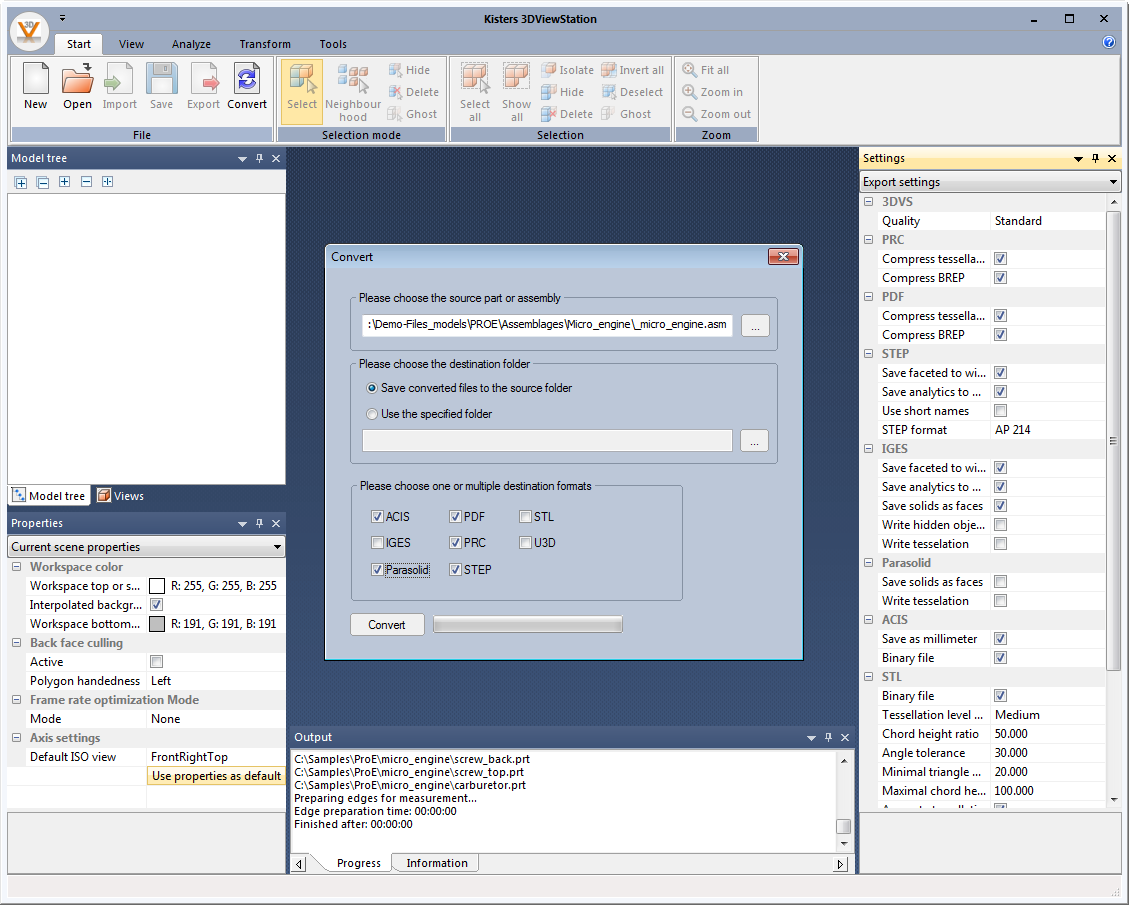1129x905 pixels.
Task: Click the Isolate selection icon
Action: [x=567, y=70]
